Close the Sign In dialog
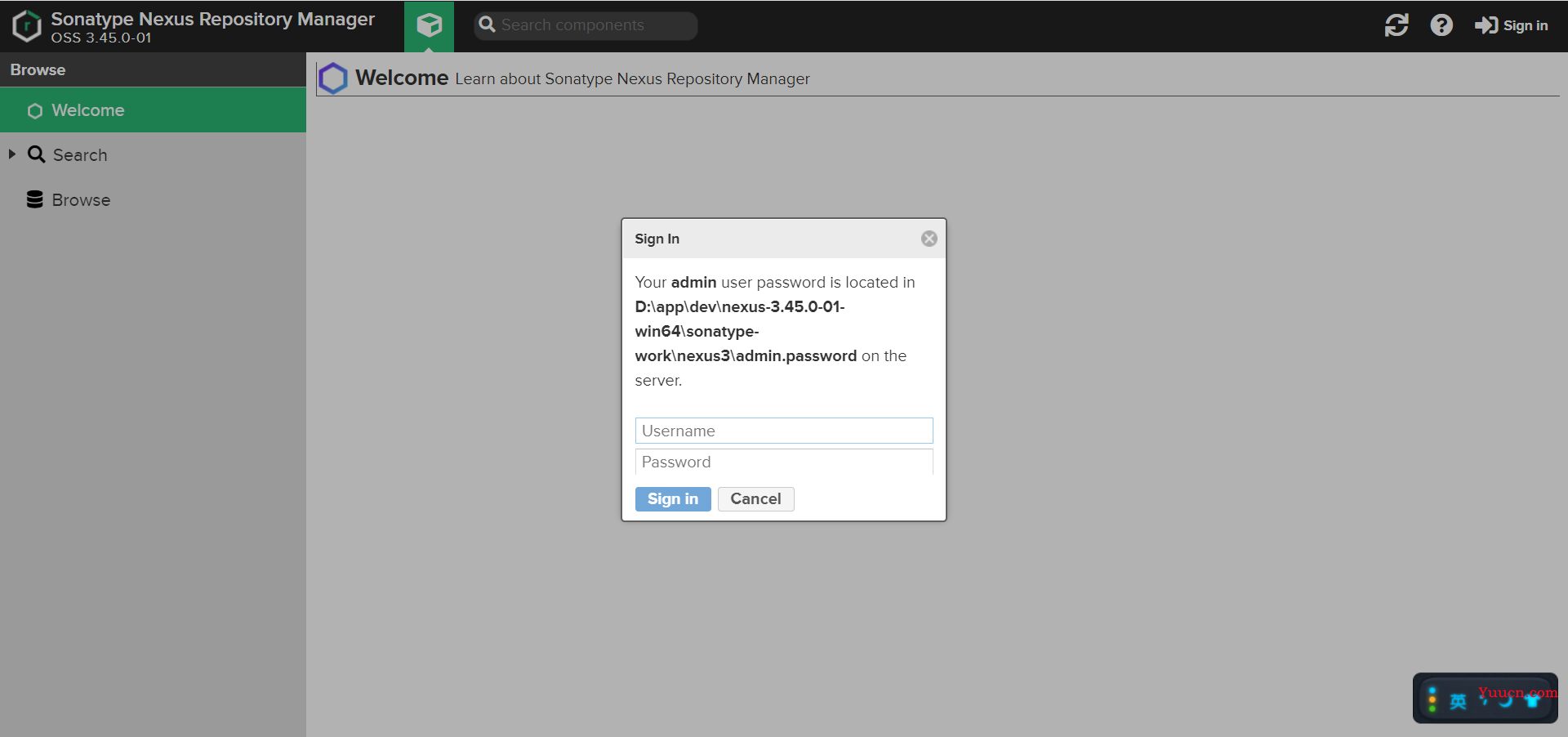This screenshot has height=737, width=1568. [x=929, y=239]
